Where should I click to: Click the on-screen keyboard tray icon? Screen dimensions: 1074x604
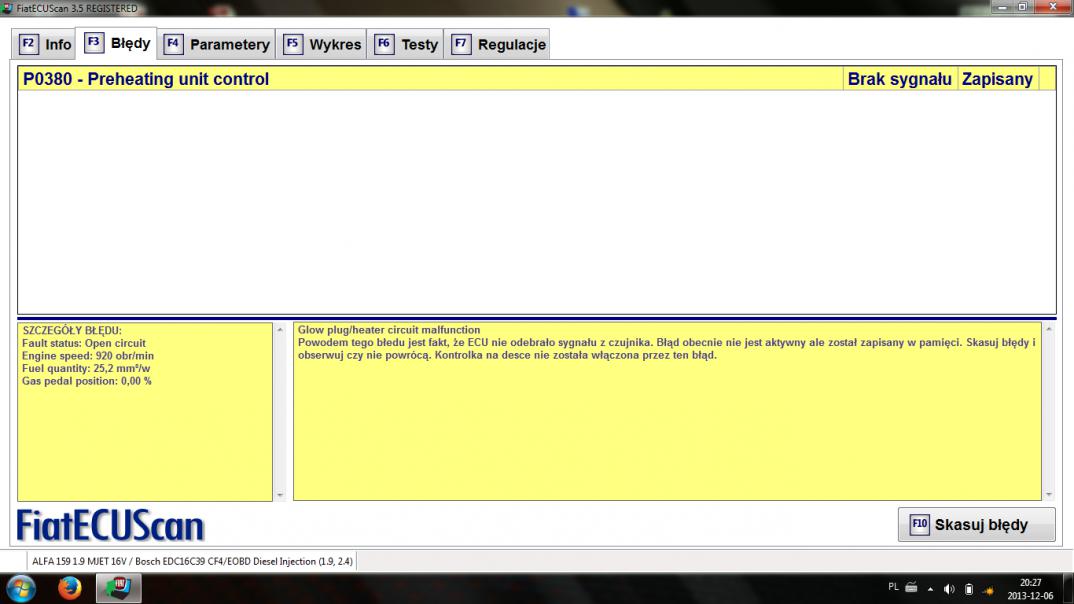click(x=912, y=588)
